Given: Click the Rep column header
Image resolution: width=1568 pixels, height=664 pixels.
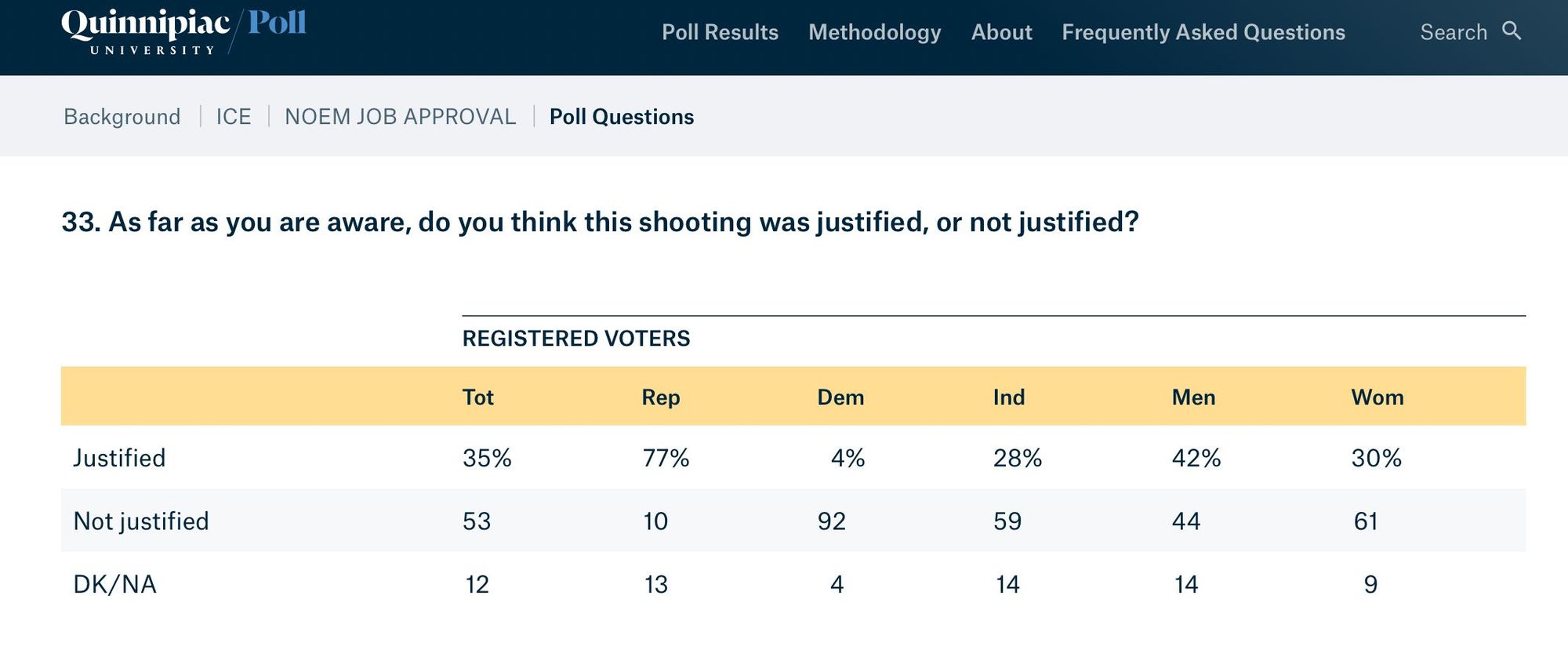Looking at the screenshot, I should [x=661, y=397].
